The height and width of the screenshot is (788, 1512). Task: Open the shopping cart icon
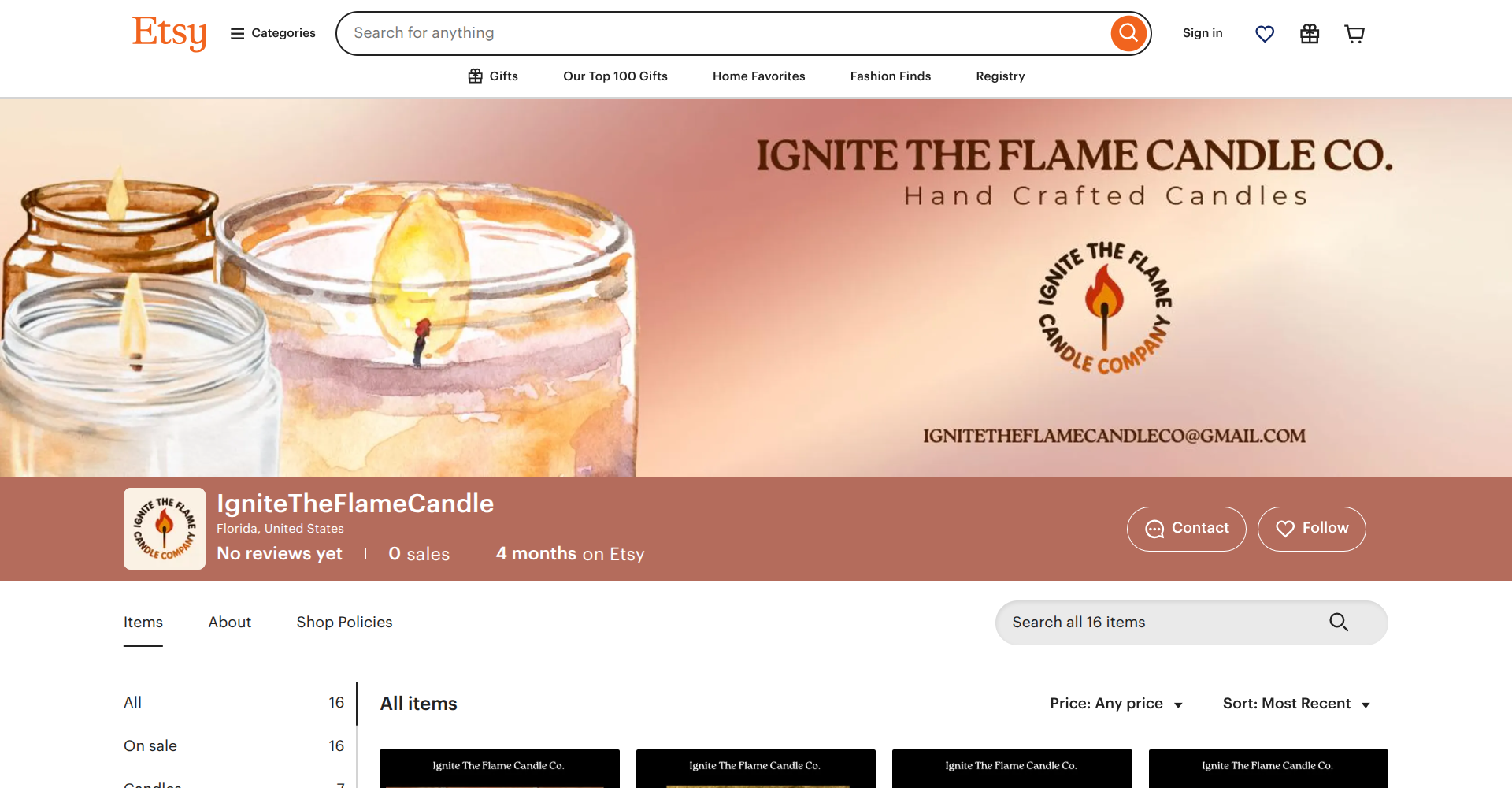click(1354, 34)
